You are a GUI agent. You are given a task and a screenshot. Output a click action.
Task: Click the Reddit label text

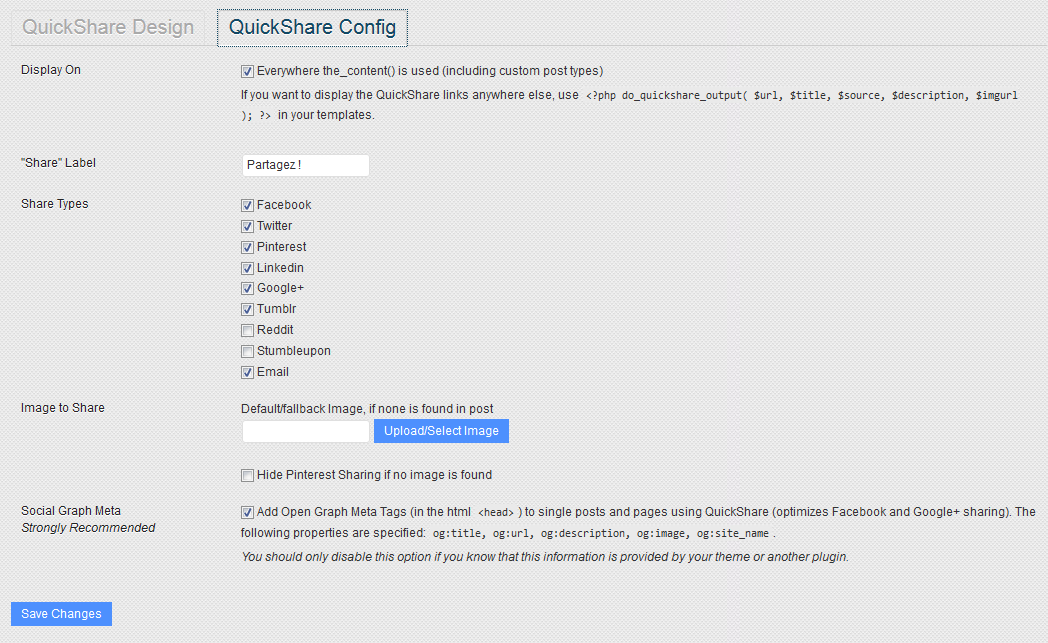coord(275,330)
